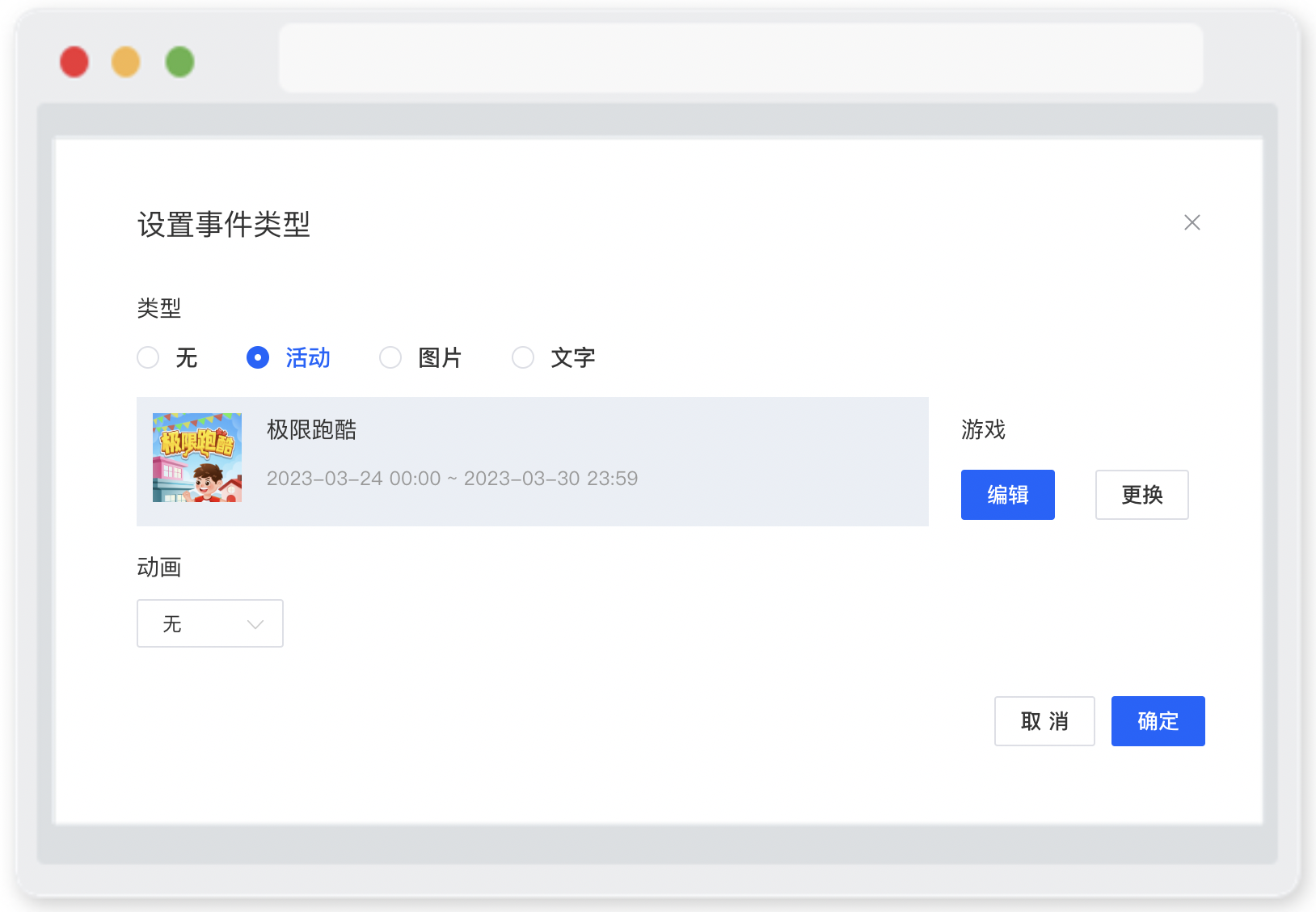Select the 无 type radio button
The height and width of the screenshot is (912, 1316).
coord(148,357)
